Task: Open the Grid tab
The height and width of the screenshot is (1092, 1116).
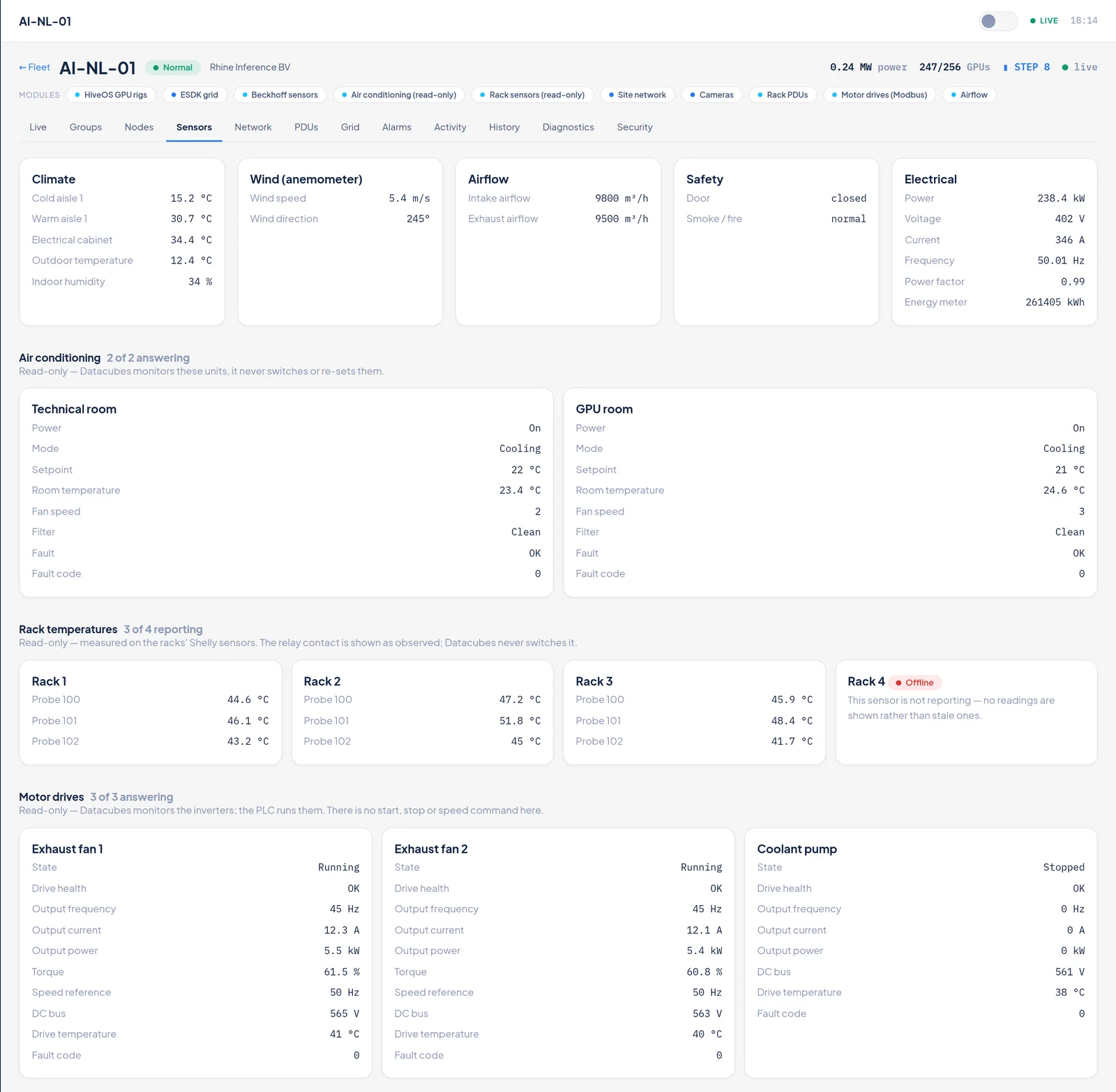Action: [x=350, y=127]
